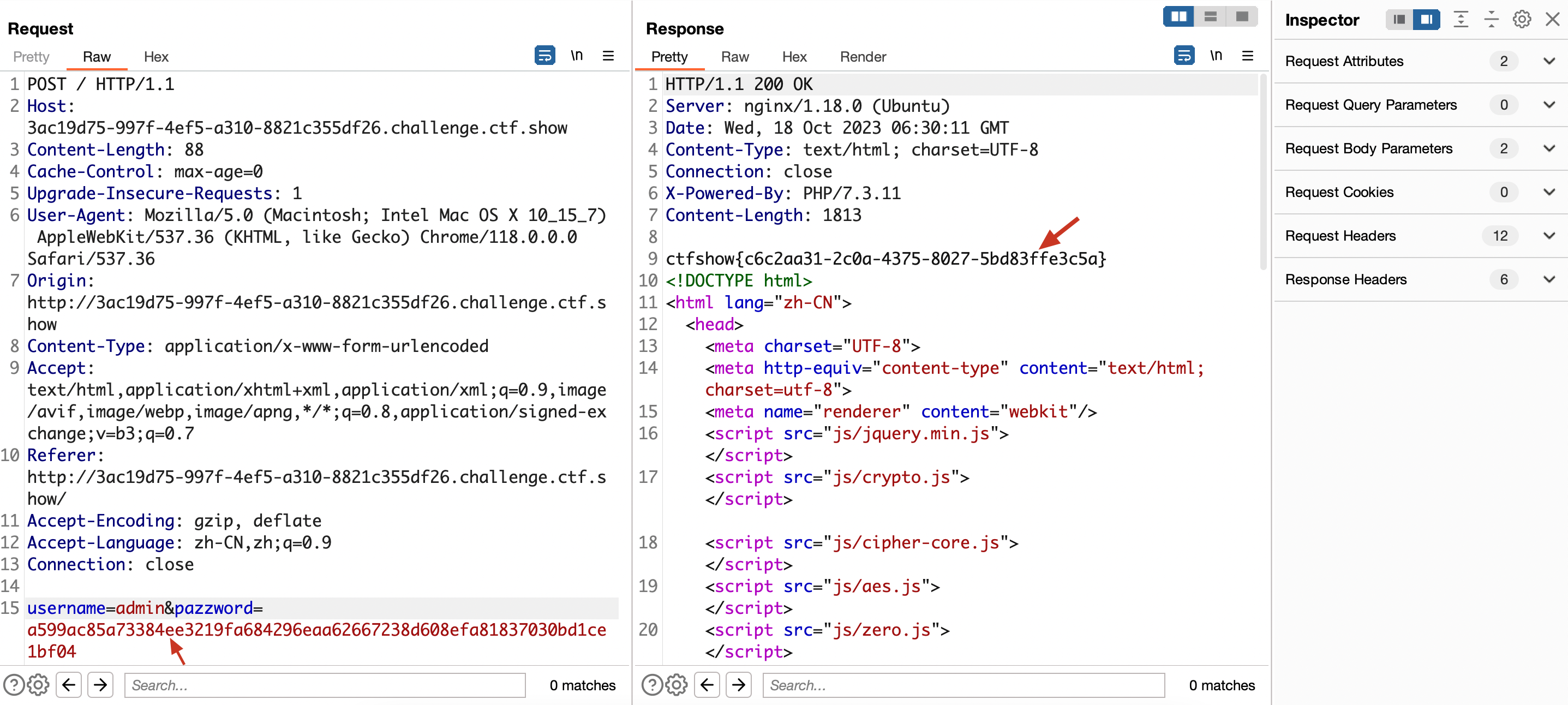Switch to top-bottom stacked layout view
1568x705 pixels.
[x=1210, y=17]
